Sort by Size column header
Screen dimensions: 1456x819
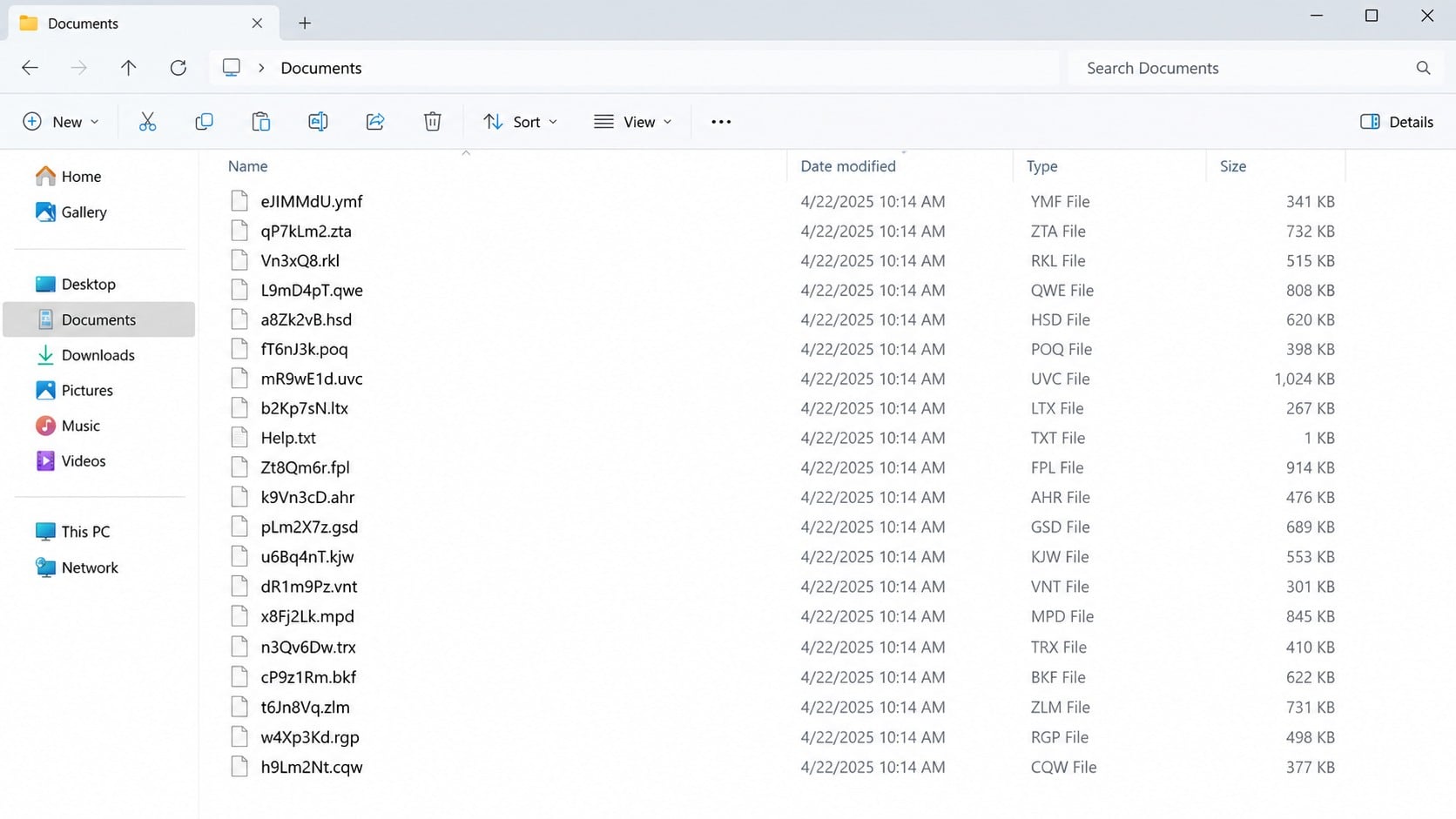(1232, 166)
